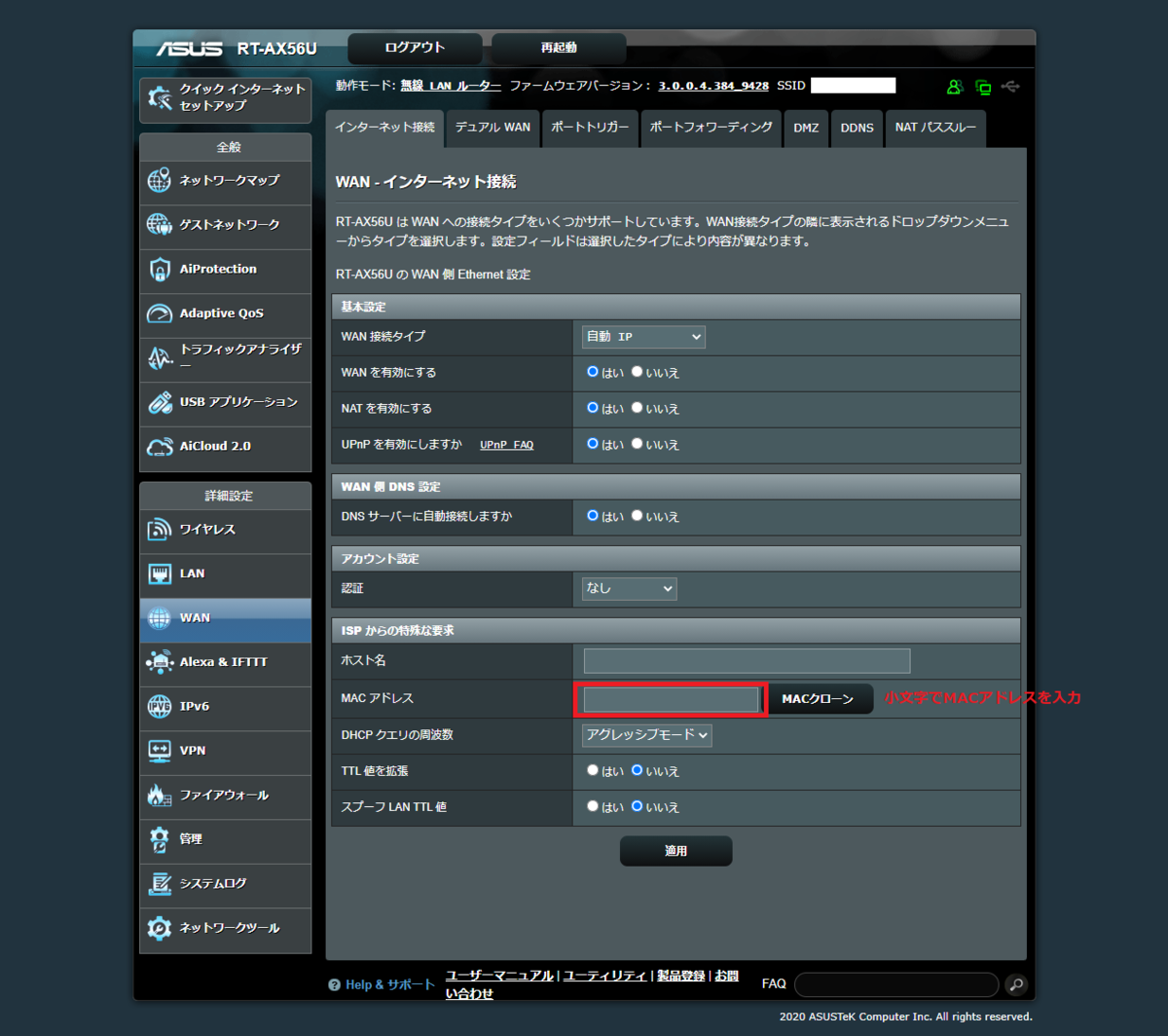Click the green user status icon in header
The height and width of the screenshot is (1036, 1168).
click(x=955, y=87)
